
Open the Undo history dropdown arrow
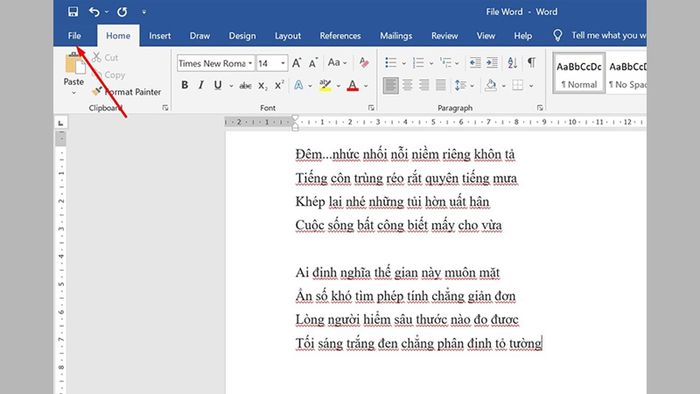107,12
